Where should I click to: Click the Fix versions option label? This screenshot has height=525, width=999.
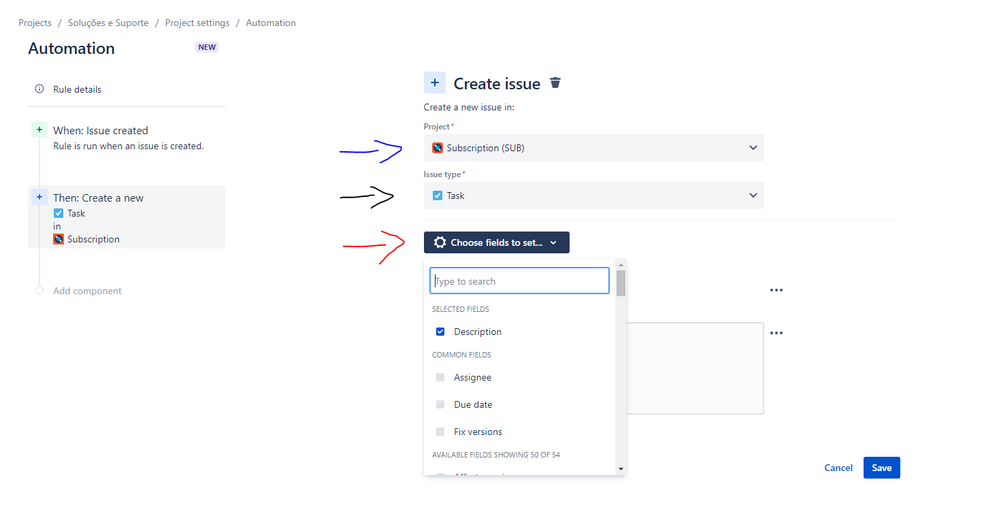[478, 431]
